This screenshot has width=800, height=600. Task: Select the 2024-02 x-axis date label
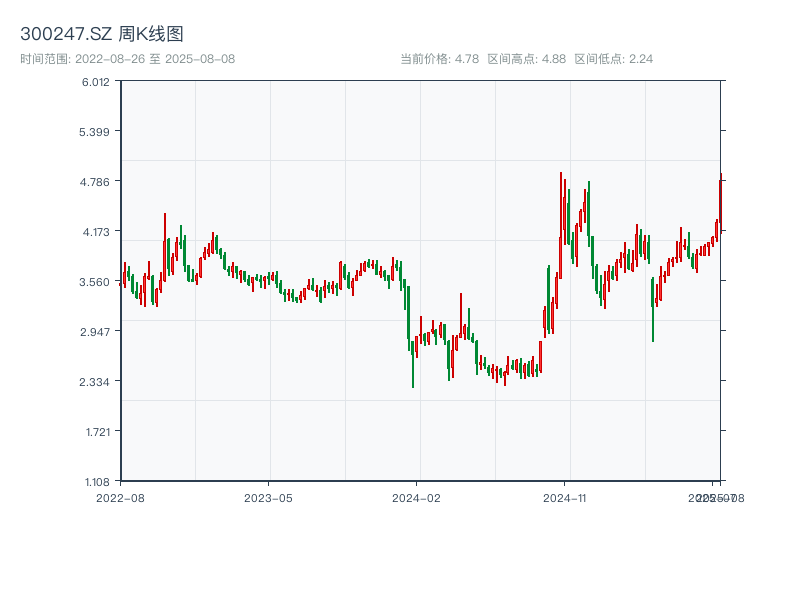(x=417, y=497)
